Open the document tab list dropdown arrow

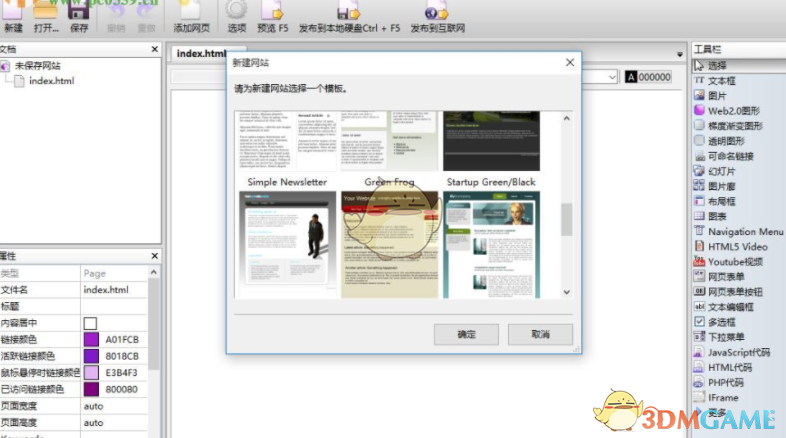point(680,54)
